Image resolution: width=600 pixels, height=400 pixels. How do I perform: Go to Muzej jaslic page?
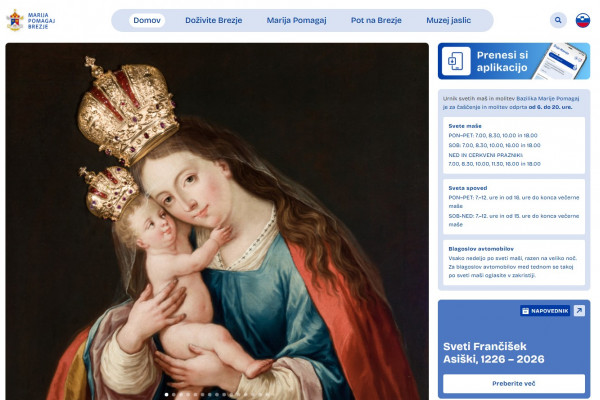[x=448, y=20]
